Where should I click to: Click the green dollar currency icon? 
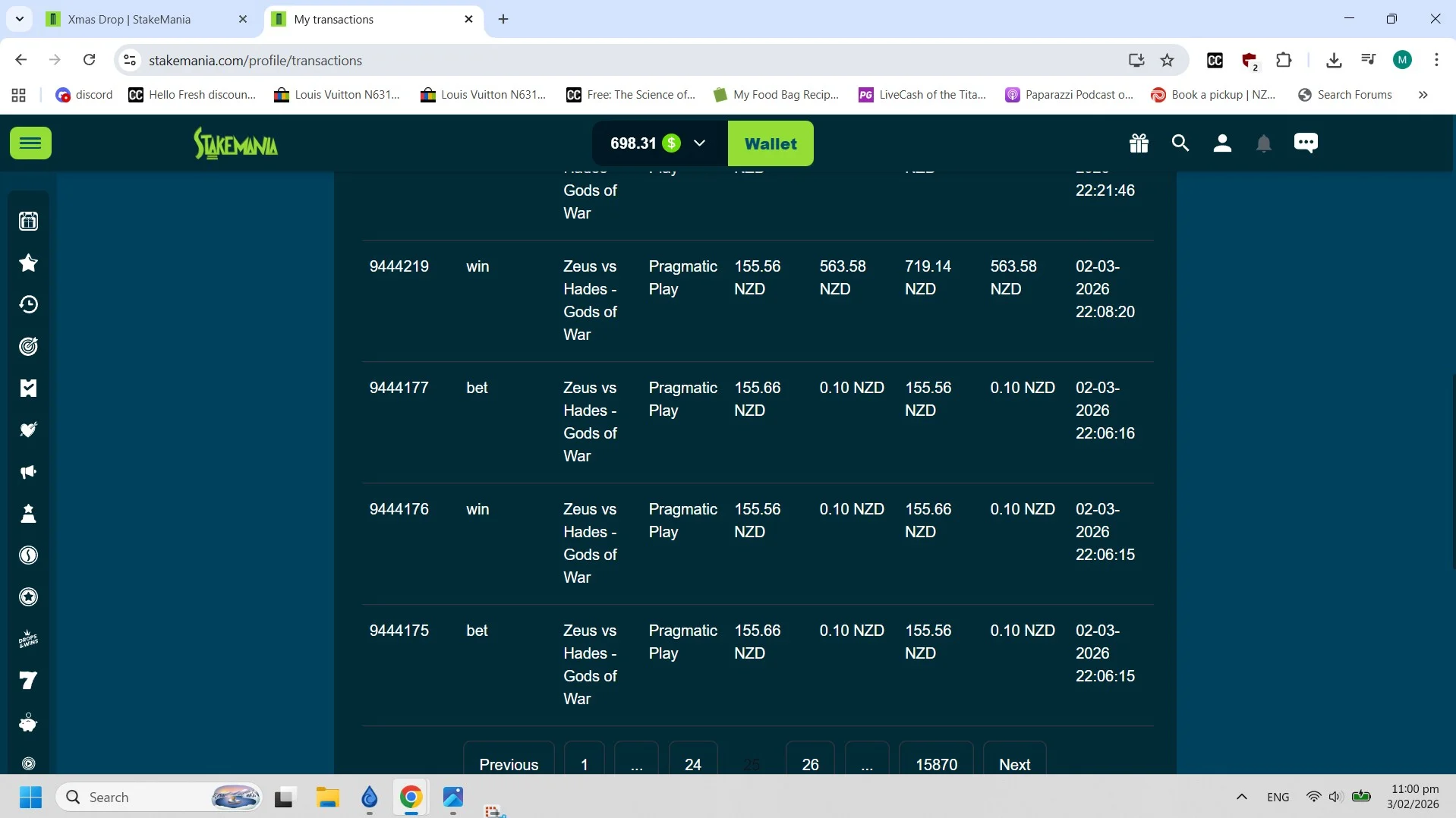(671, 143)
